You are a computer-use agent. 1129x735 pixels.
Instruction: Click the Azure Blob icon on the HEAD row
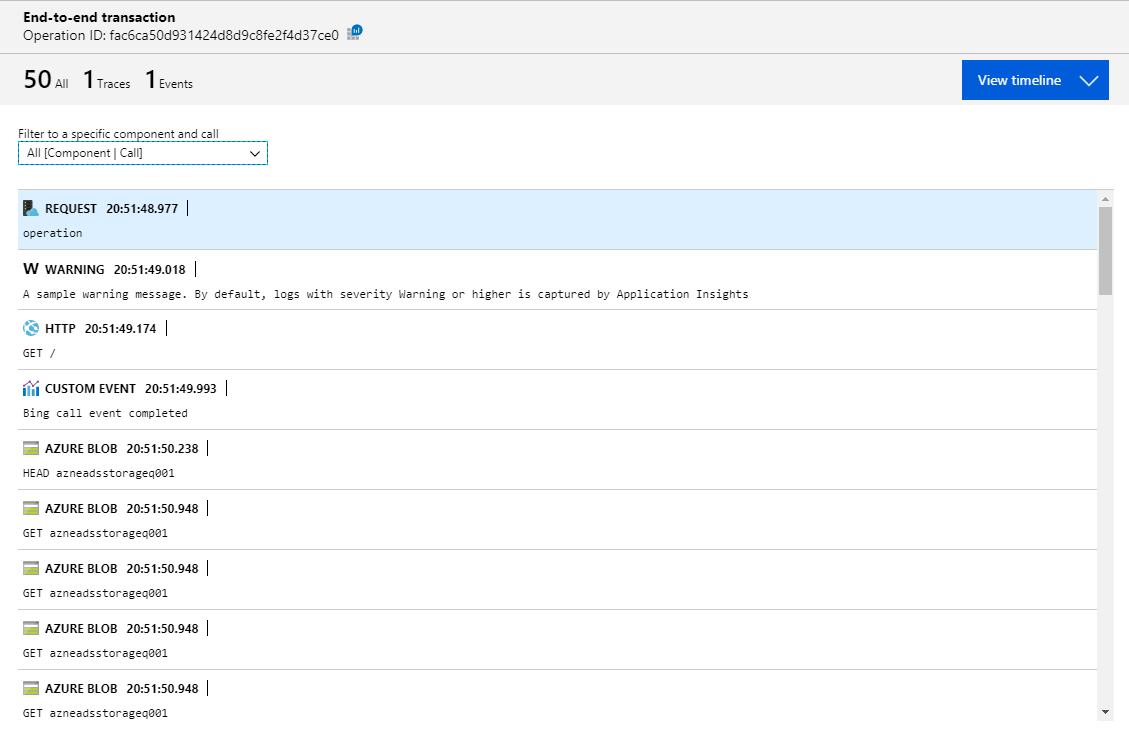tap(30, 448)
